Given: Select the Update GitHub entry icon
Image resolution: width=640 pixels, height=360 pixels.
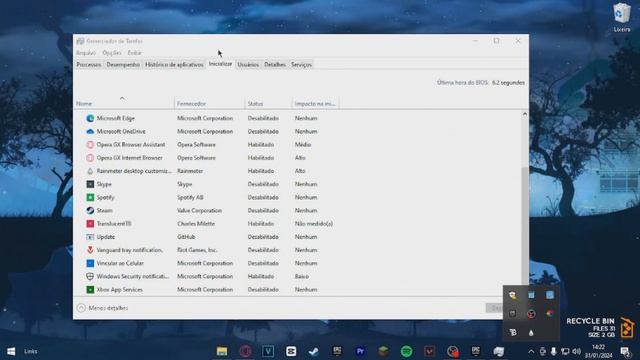Looking at the screenshot, I should click(90, 237).
